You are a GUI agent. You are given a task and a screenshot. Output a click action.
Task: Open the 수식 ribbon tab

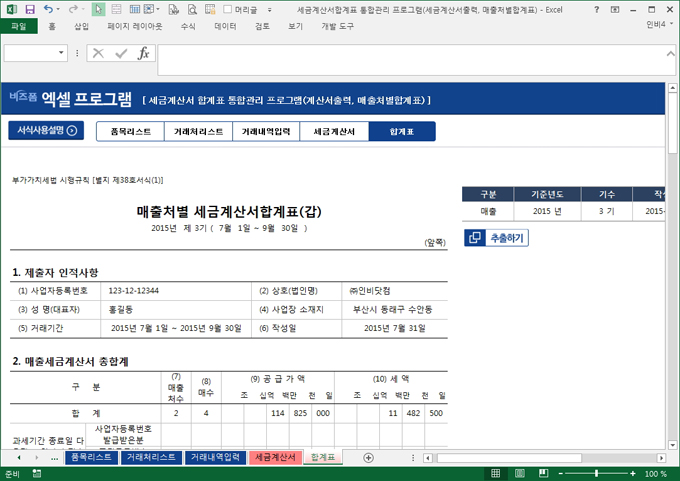pos(188,26)
